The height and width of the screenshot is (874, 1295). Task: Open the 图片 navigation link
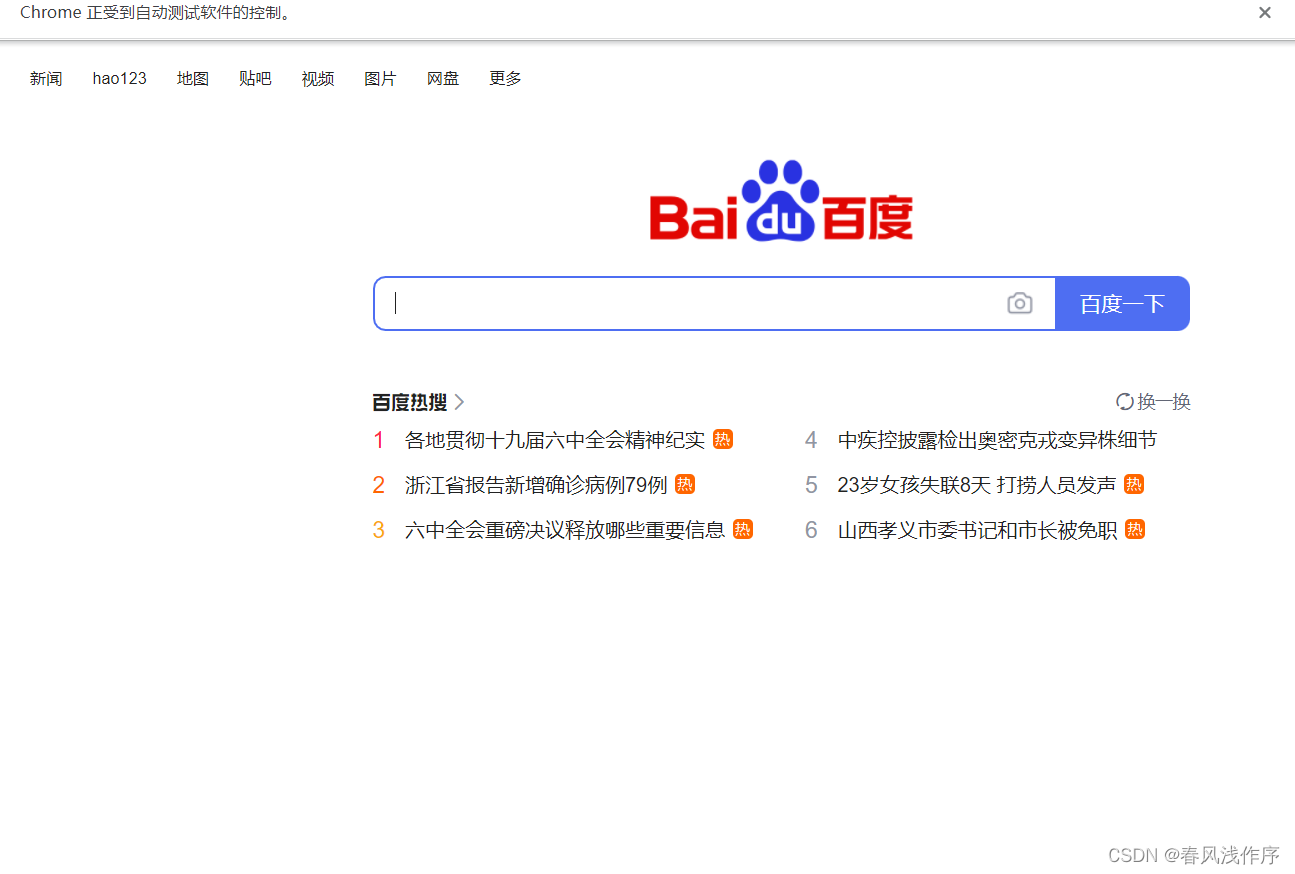pos(380,79)
